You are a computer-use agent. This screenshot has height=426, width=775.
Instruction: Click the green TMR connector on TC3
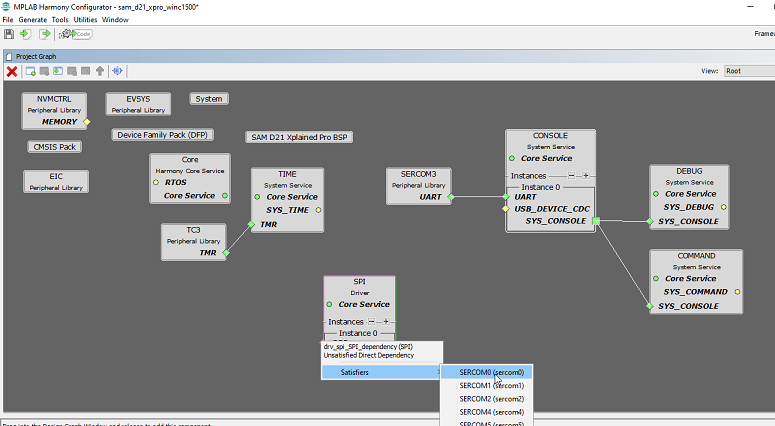(226, 253)
